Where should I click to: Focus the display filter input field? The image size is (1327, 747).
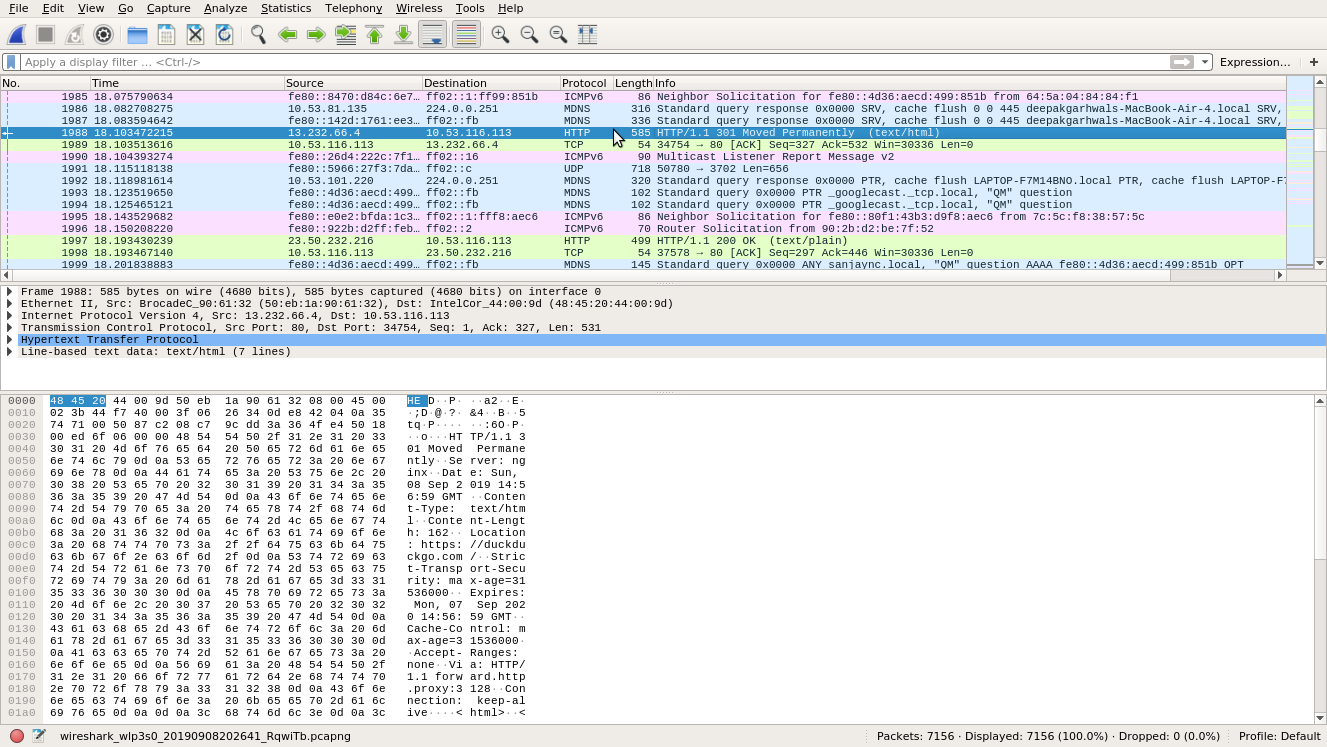pos(595,62)
